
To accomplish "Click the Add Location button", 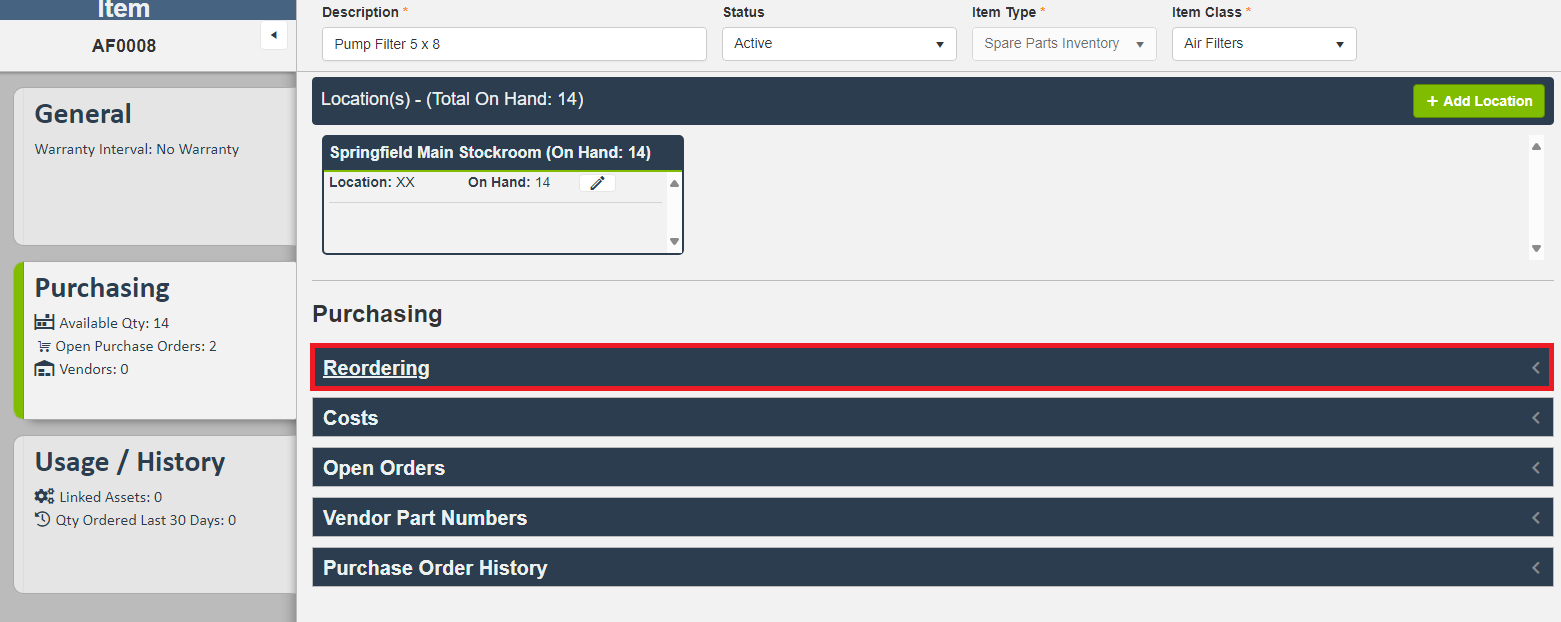I will [1478, 101].
